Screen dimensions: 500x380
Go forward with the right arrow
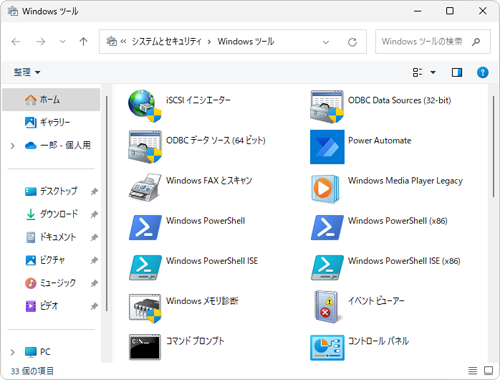(41, 42)
